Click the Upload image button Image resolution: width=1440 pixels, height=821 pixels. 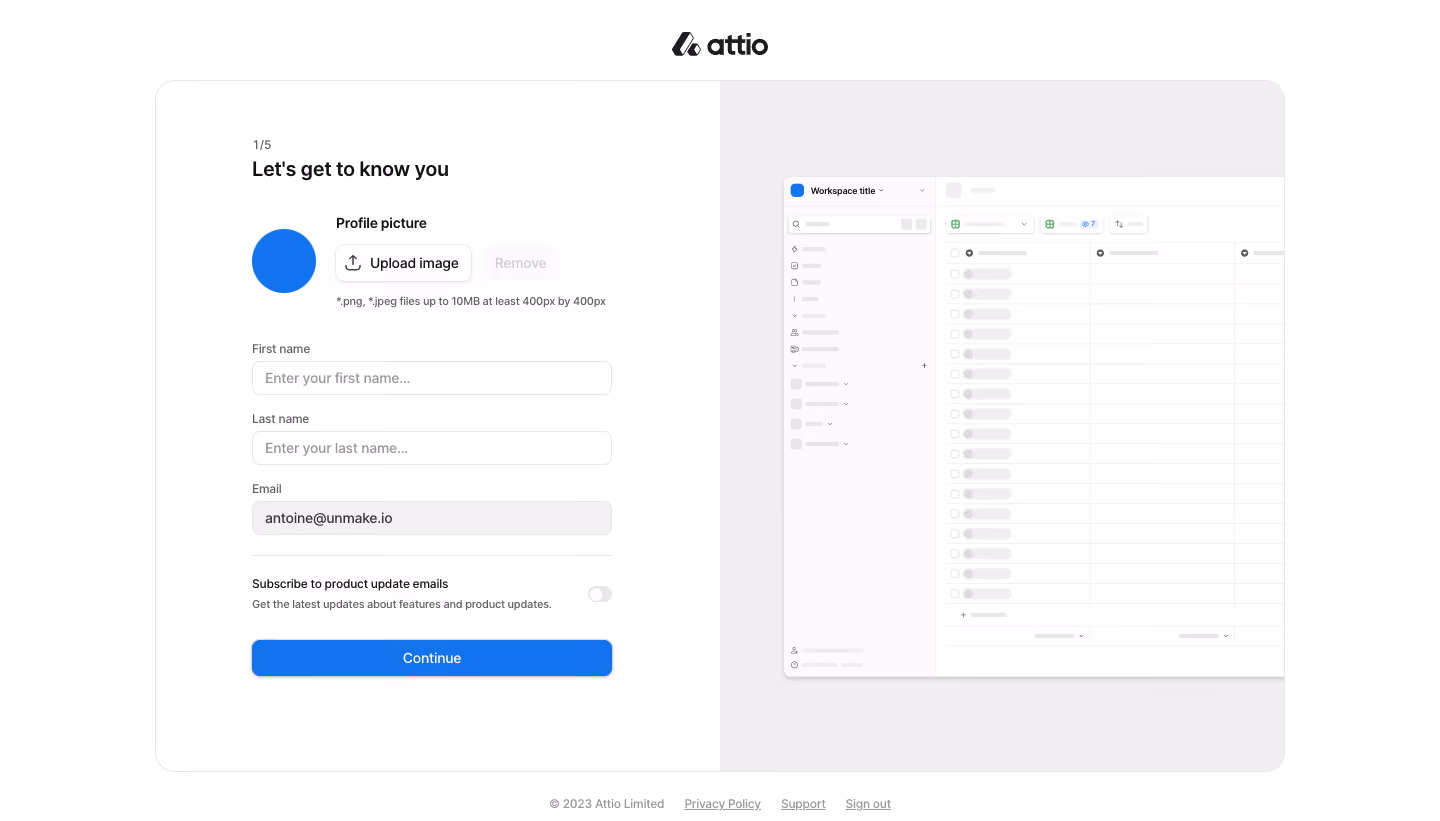403,263
